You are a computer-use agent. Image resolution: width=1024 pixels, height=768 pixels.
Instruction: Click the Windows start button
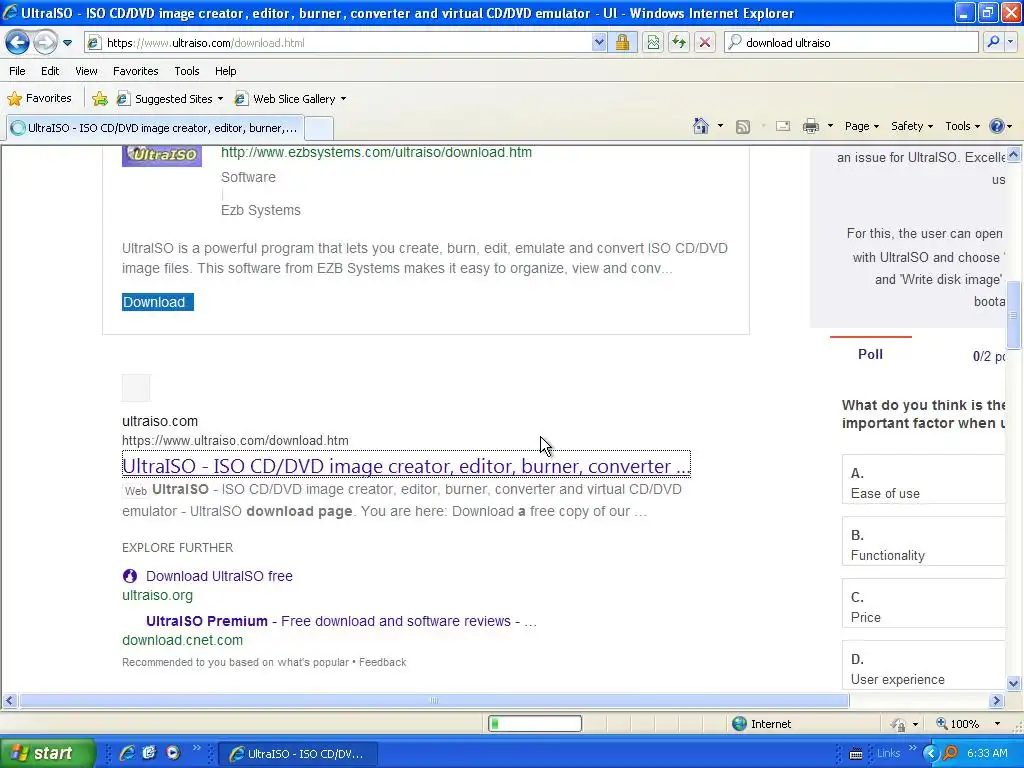pyautogui.click(x=46, y=753)
